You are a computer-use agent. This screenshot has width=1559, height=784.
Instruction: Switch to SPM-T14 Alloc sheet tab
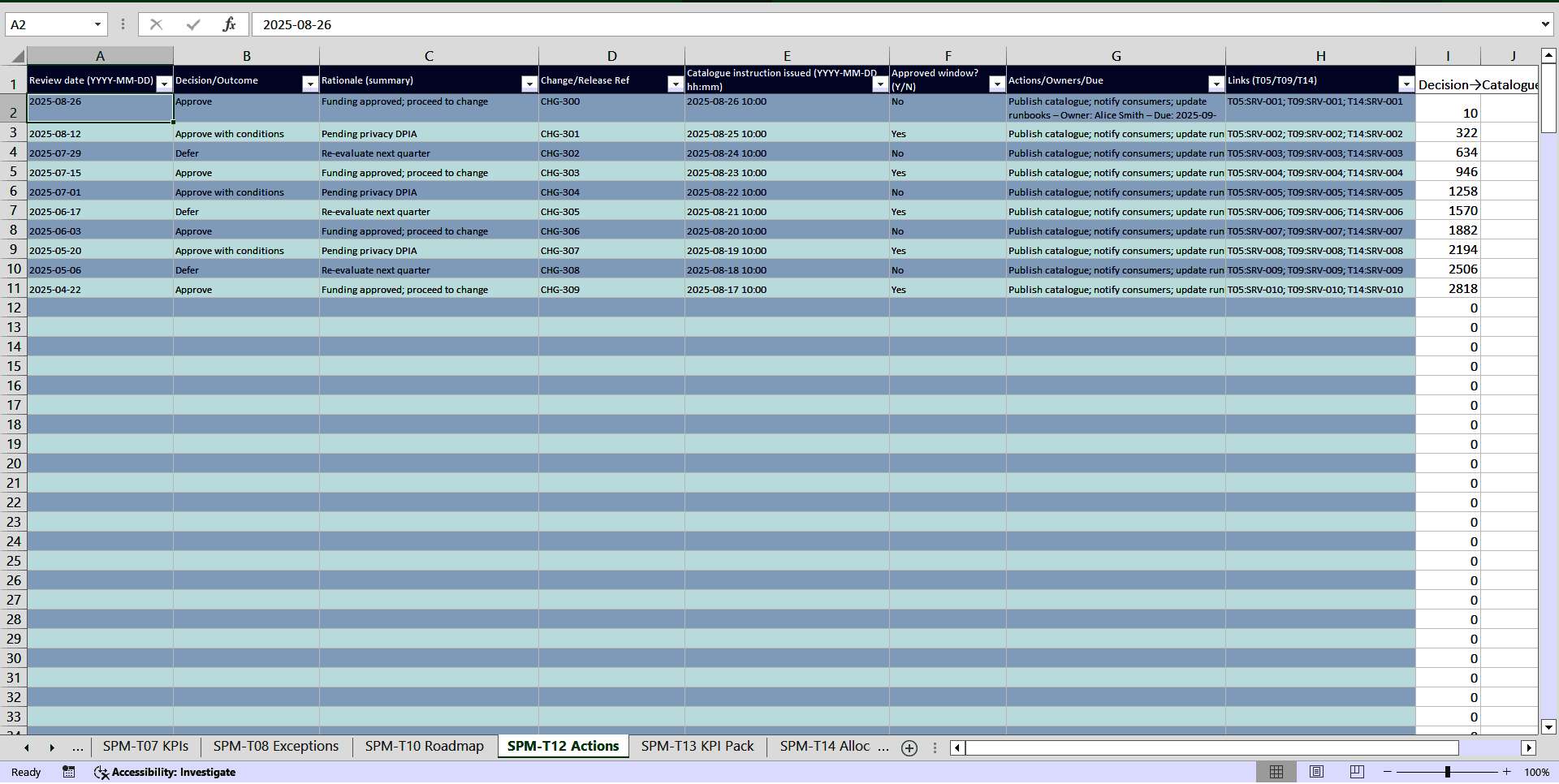coord(825,747)
